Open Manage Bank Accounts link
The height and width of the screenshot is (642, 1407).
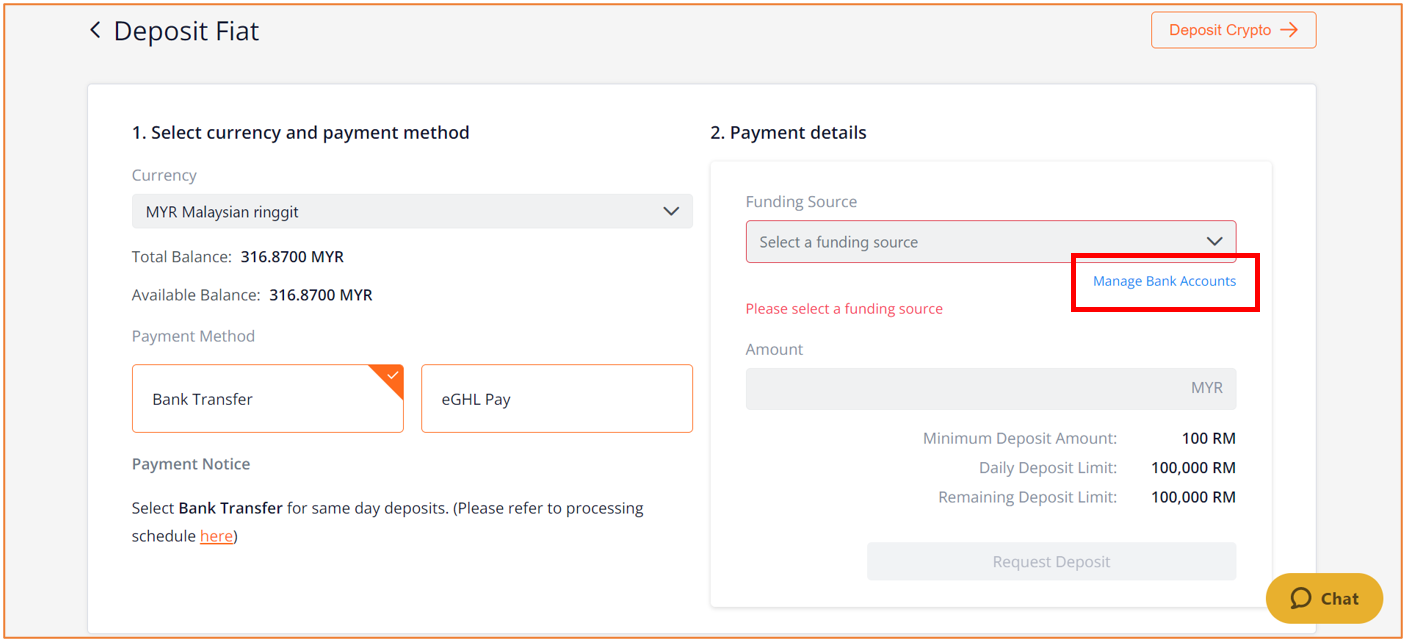(1164, 281)
